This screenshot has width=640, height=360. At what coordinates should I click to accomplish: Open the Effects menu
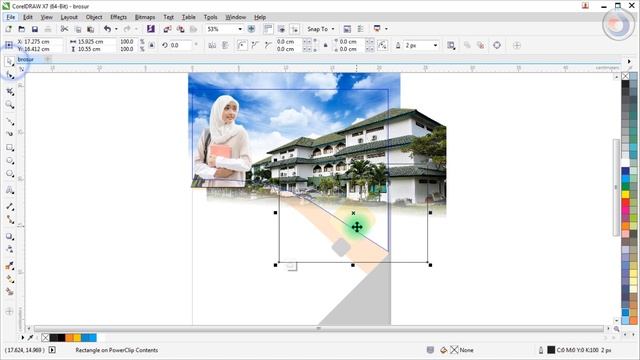pyautogui.click(x=118, y=17)
